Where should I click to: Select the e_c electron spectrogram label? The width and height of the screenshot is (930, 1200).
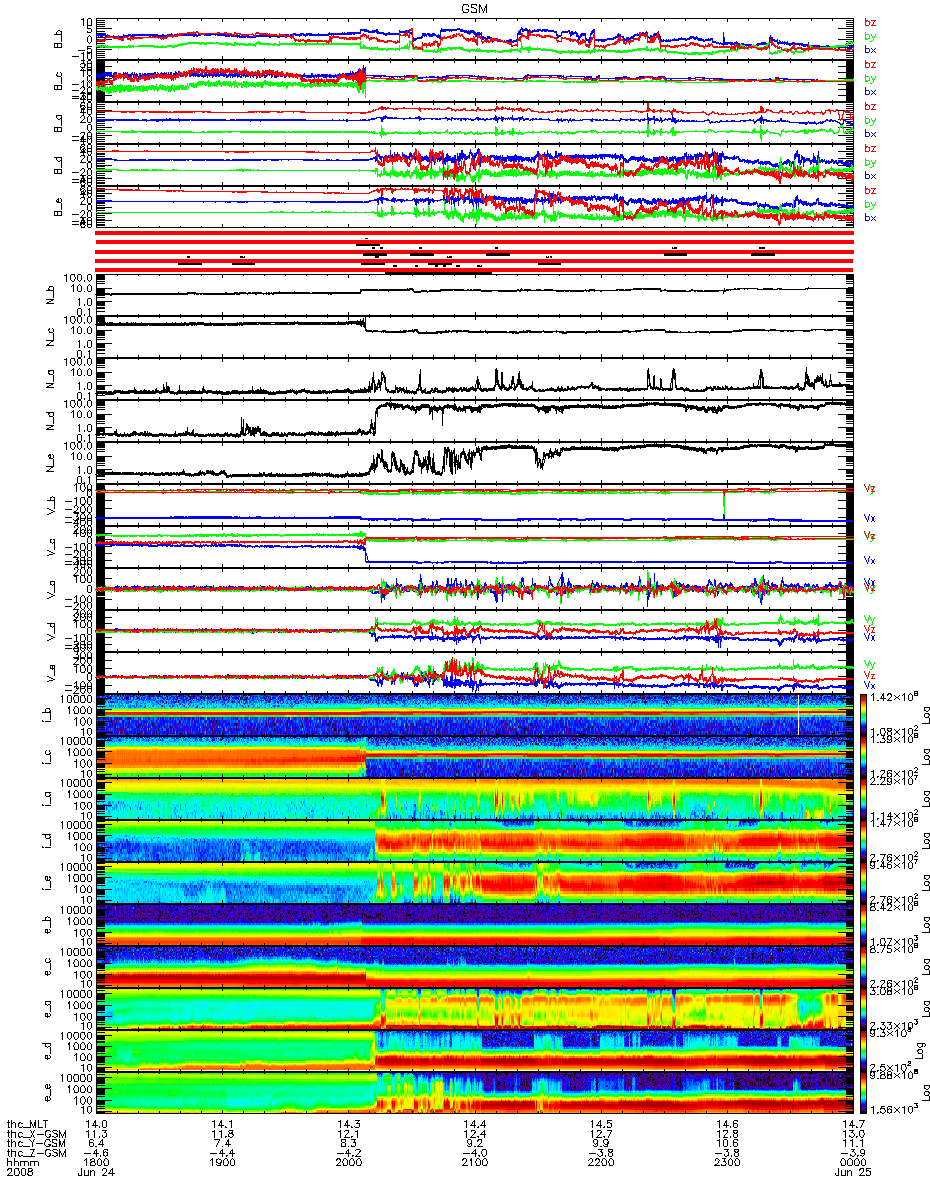(x=50, y=968)
